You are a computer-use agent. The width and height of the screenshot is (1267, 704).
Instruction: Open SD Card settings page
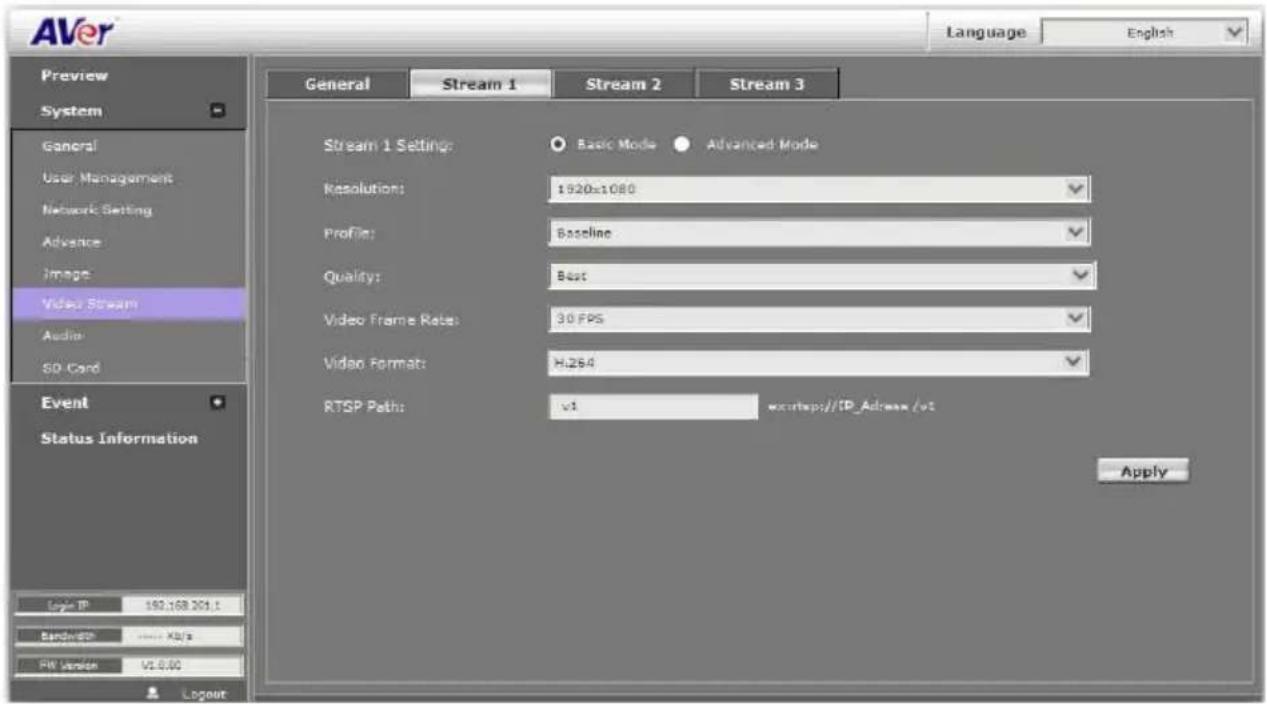pos(71,367)
